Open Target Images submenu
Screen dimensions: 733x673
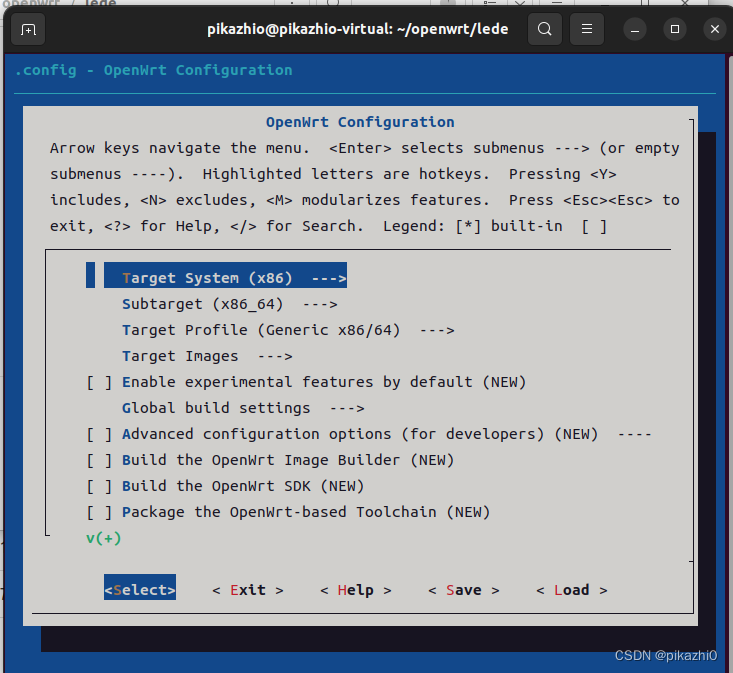pyautogui.click(x=207, y=356)
